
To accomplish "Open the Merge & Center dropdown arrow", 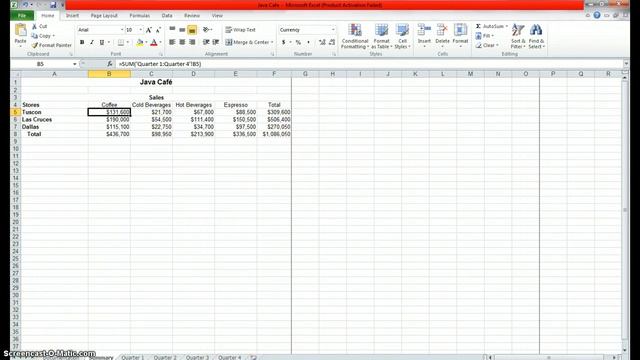I will tap(272, 42).
